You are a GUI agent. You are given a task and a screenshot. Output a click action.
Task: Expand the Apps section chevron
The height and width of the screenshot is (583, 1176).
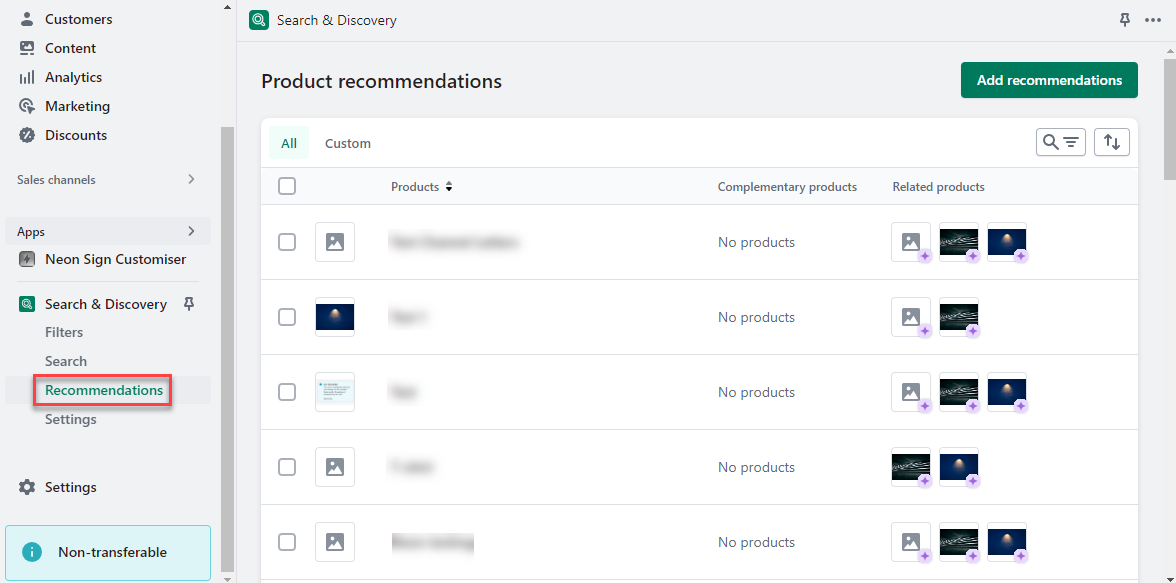click(191, 232)
